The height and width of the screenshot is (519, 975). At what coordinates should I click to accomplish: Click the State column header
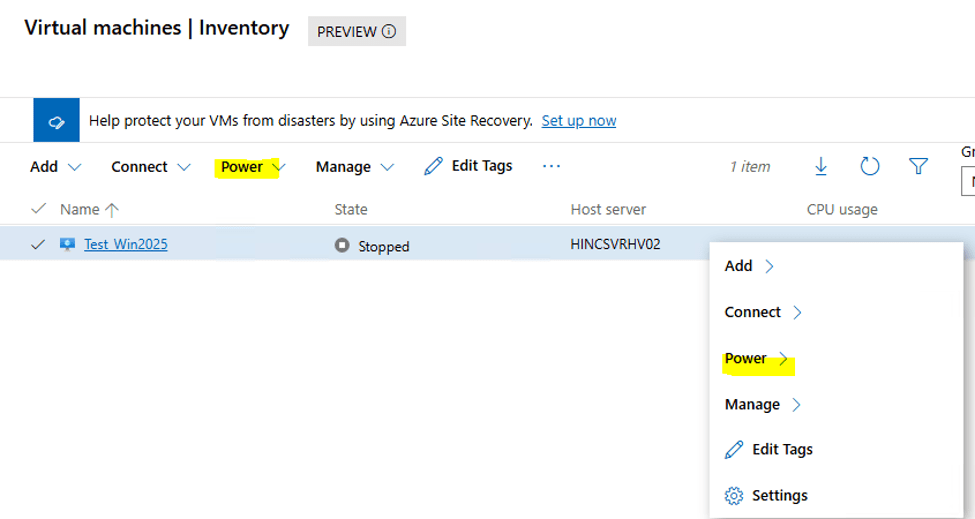point(351,209)
